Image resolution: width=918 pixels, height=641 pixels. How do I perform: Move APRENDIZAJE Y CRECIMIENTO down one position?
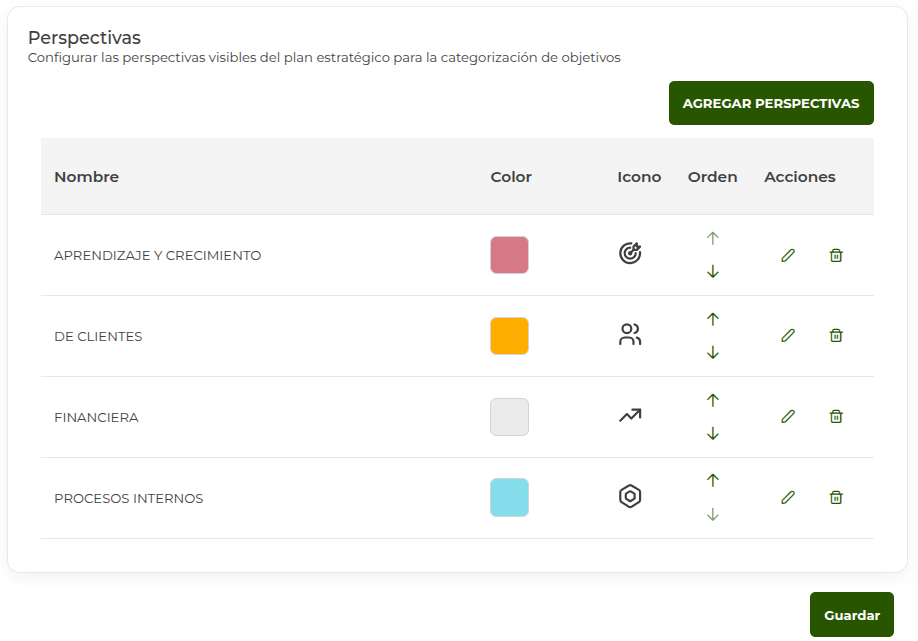coord(713,272)
